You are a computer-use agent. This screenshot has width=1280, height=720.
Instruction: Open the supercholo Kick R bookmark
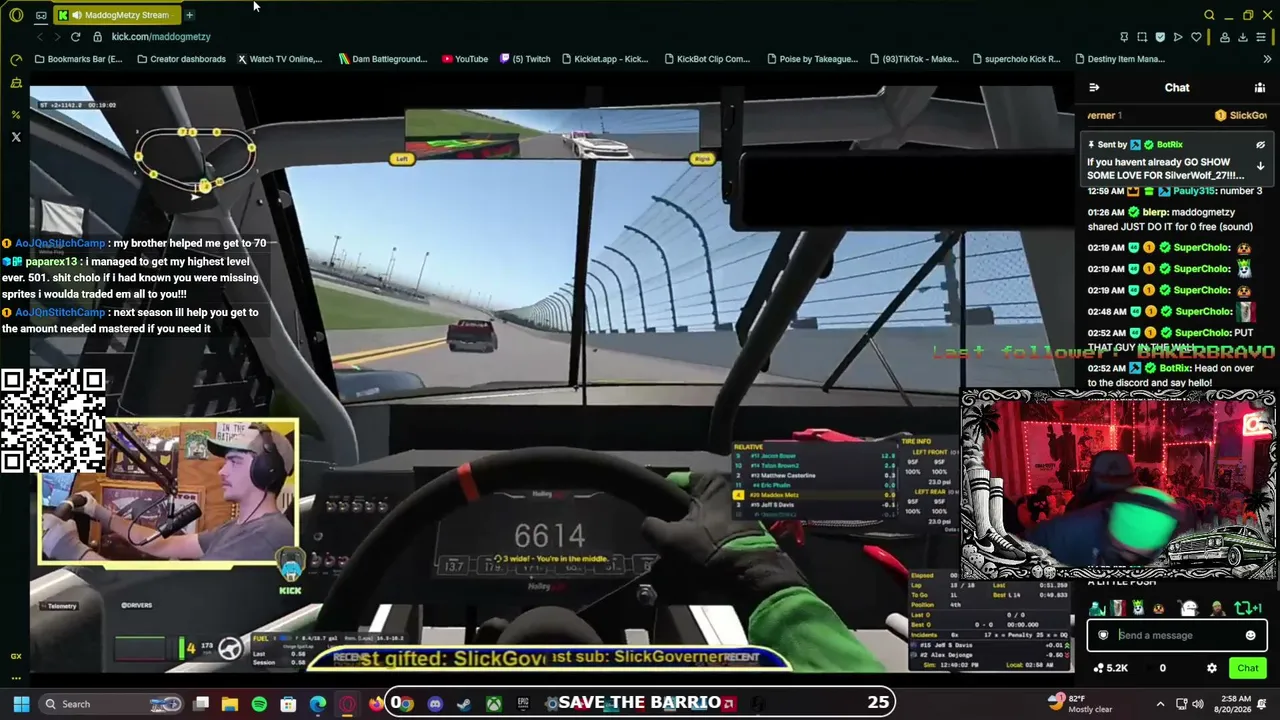(1015, 59)
